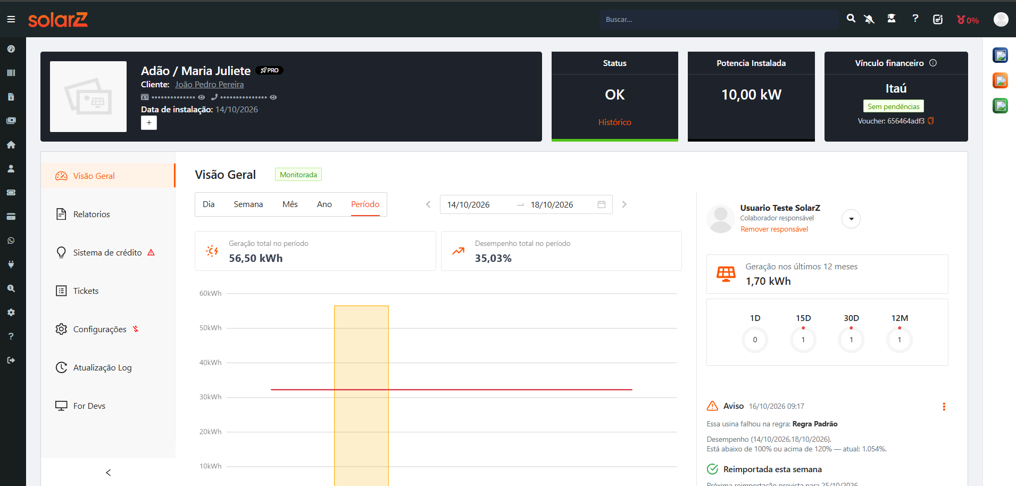Click the plus button under installation date
The image size is (1016, 486).
point(148,122)
